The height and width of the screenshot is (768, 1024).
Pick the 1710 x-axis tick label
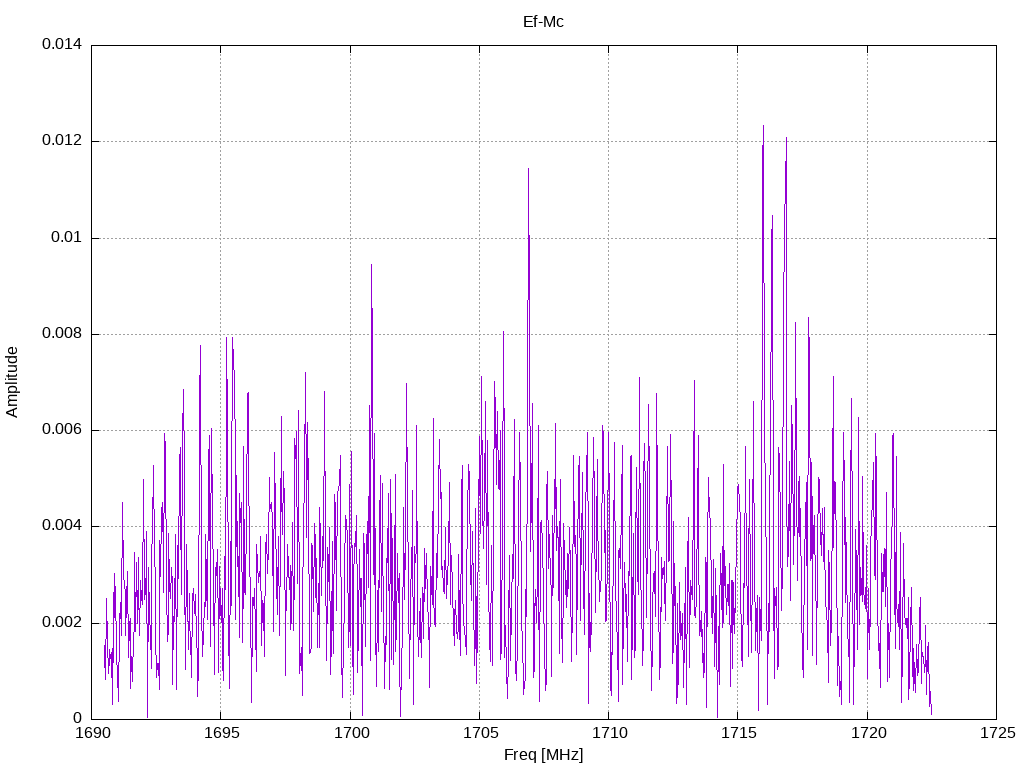pyautogui.click(x=608, y=733)
